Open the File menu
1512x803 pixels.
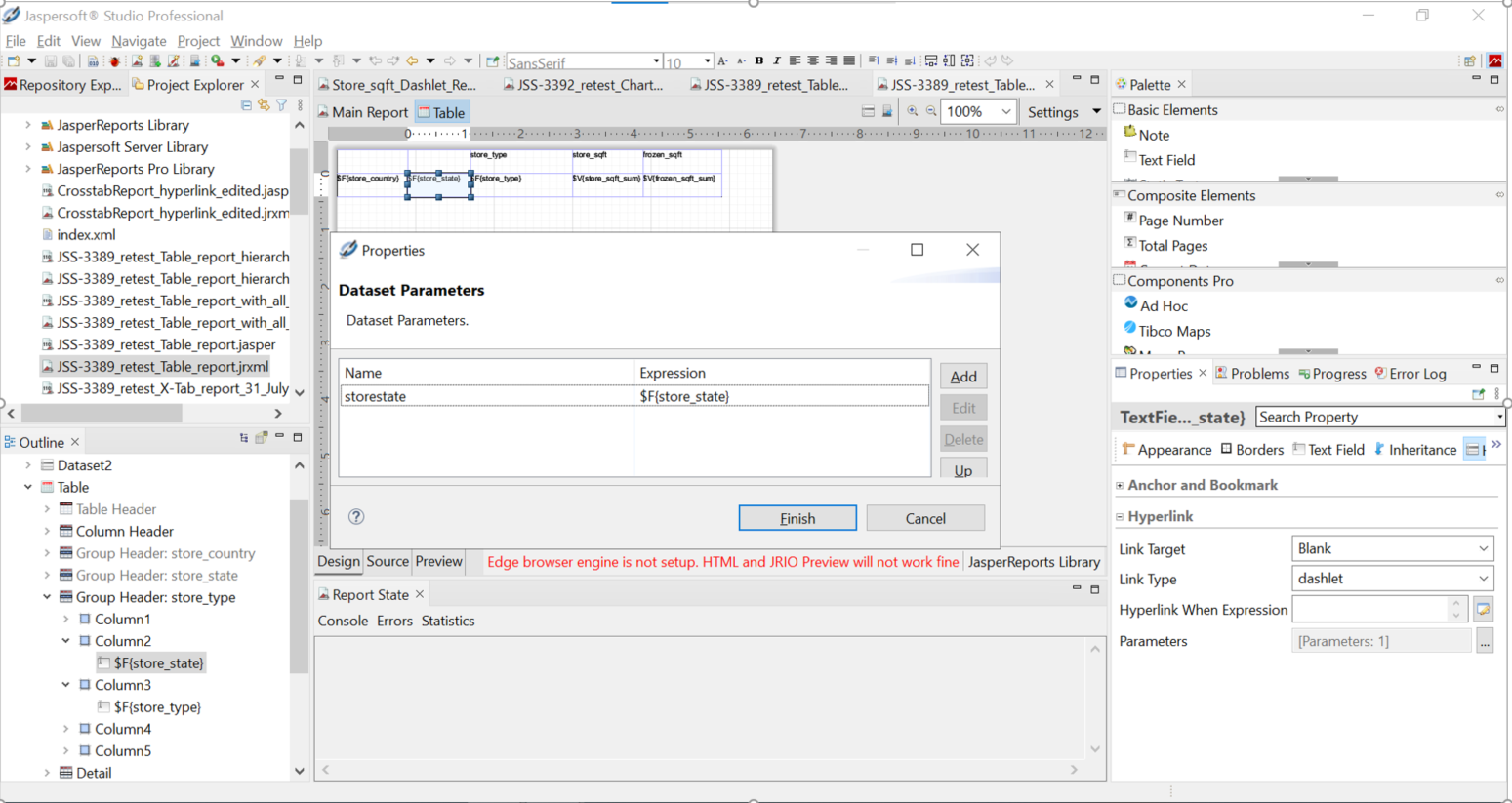pos(16,41)
